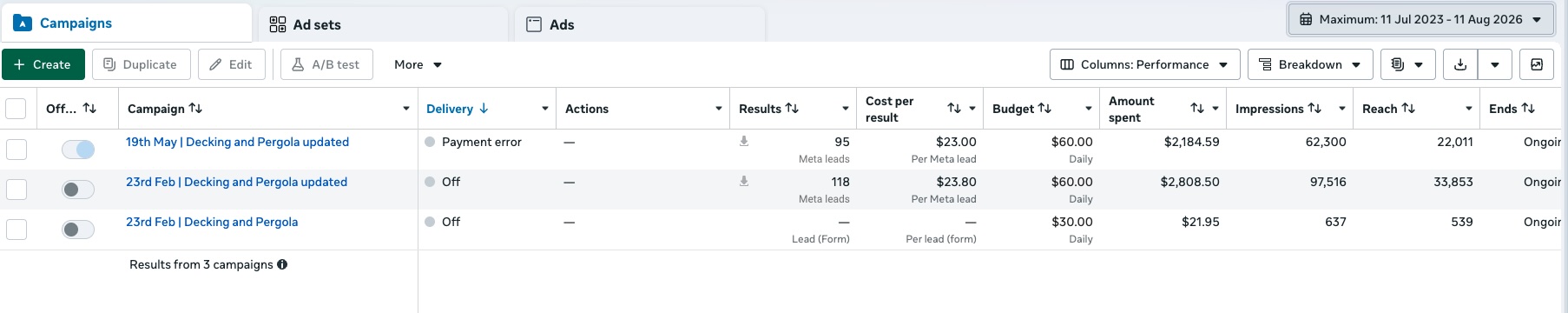Open the Delivery column dropdown arrow

pos(545,109)
